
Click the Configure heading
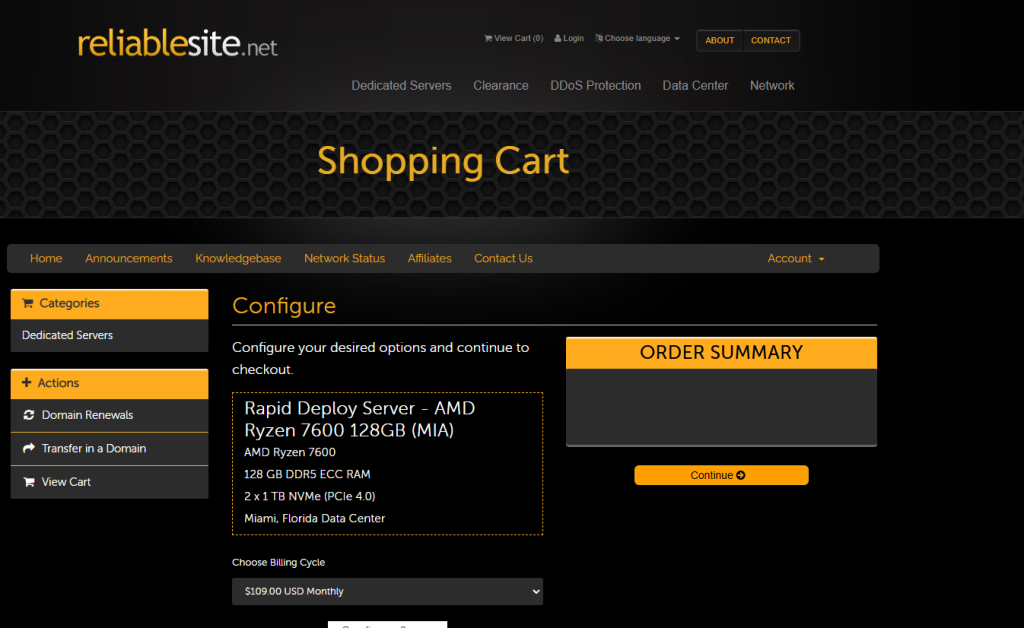point(284,306)
